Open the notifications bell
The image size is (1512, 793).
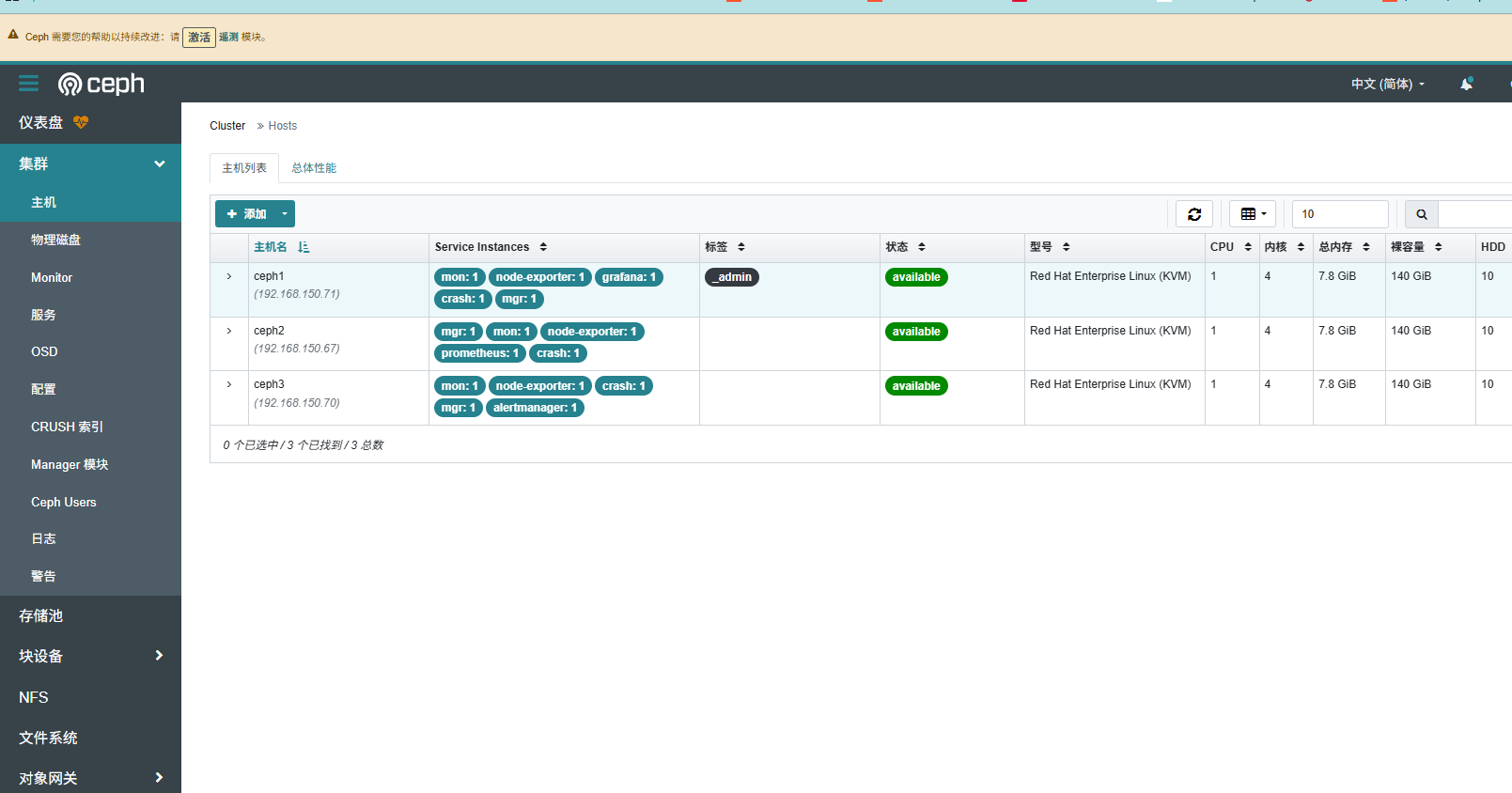[x=1466, y=84]
